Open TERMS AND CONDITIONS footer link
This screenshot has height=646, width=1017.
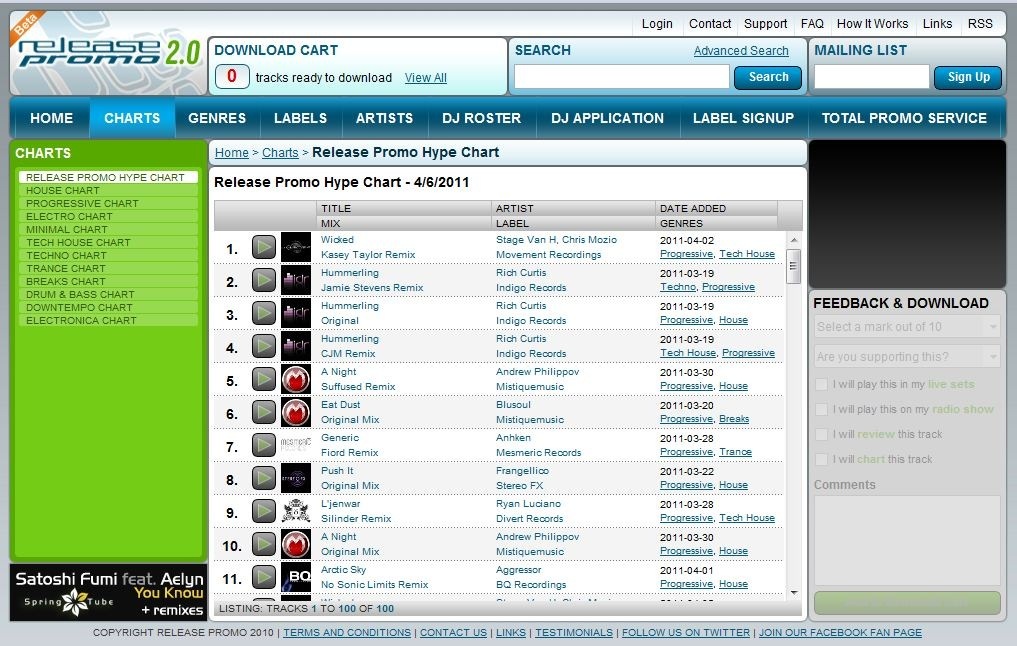[347, 632]
